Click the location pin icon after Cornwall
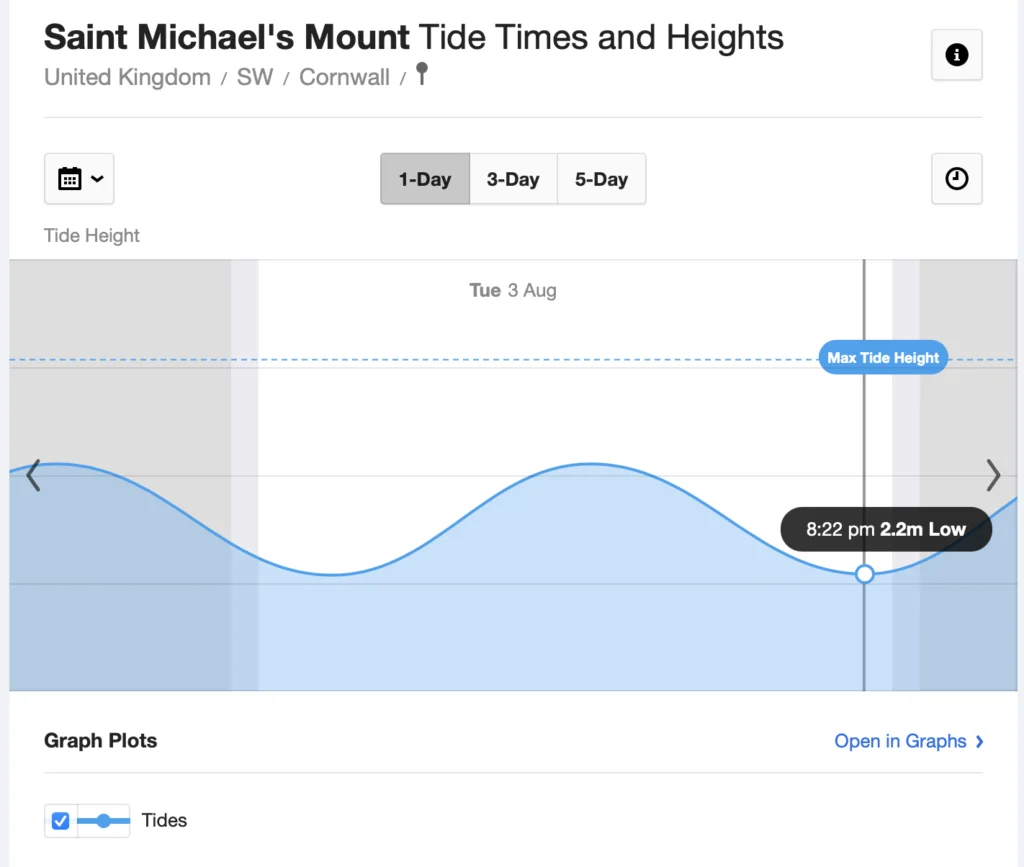 click(421, 74)
